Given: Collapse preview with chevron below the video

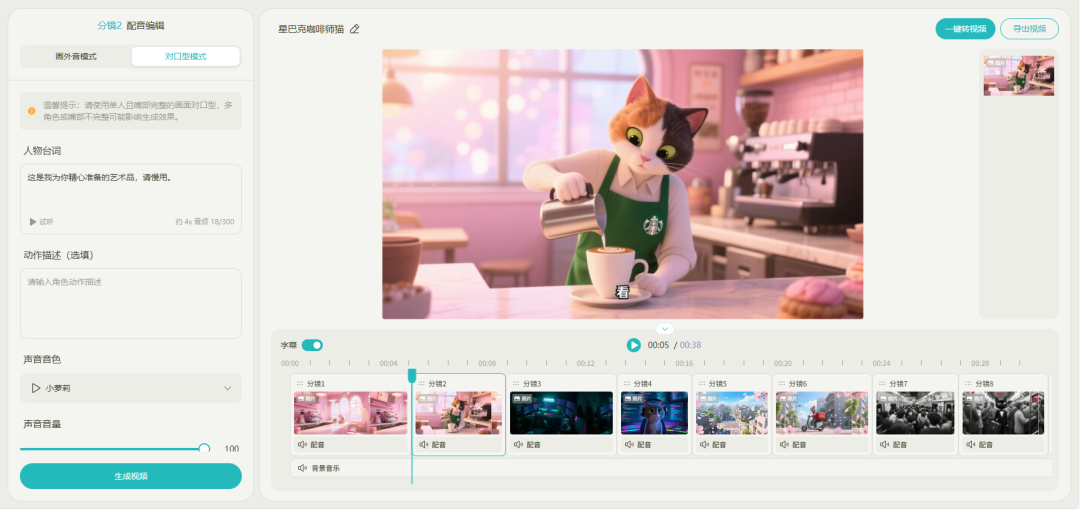Looking at the screenshot, I should coord(664,329).
